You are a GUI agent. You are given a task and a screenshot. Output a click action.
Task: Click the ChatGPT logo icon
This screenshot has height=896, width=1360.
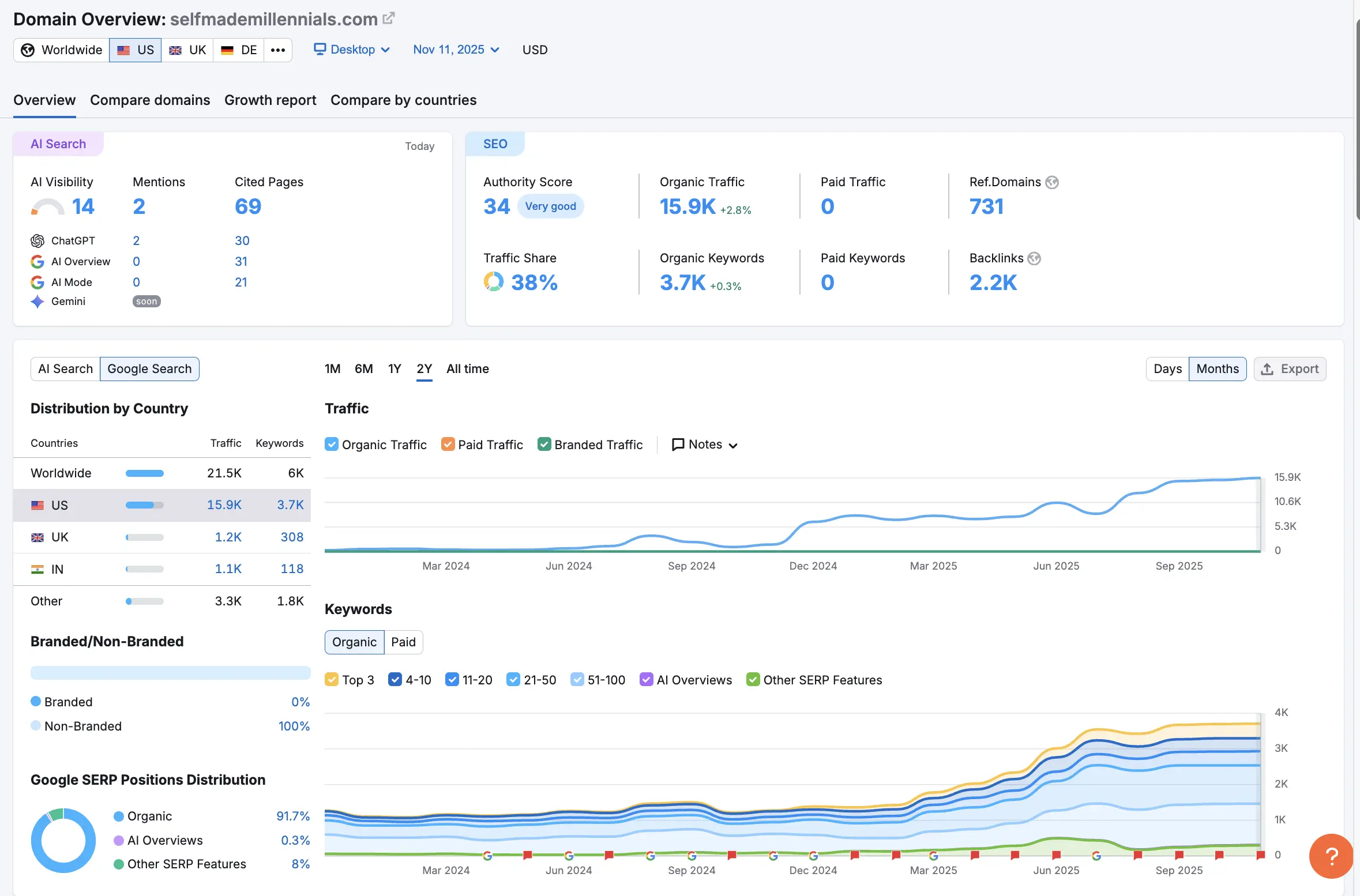[x=37, y=240]
